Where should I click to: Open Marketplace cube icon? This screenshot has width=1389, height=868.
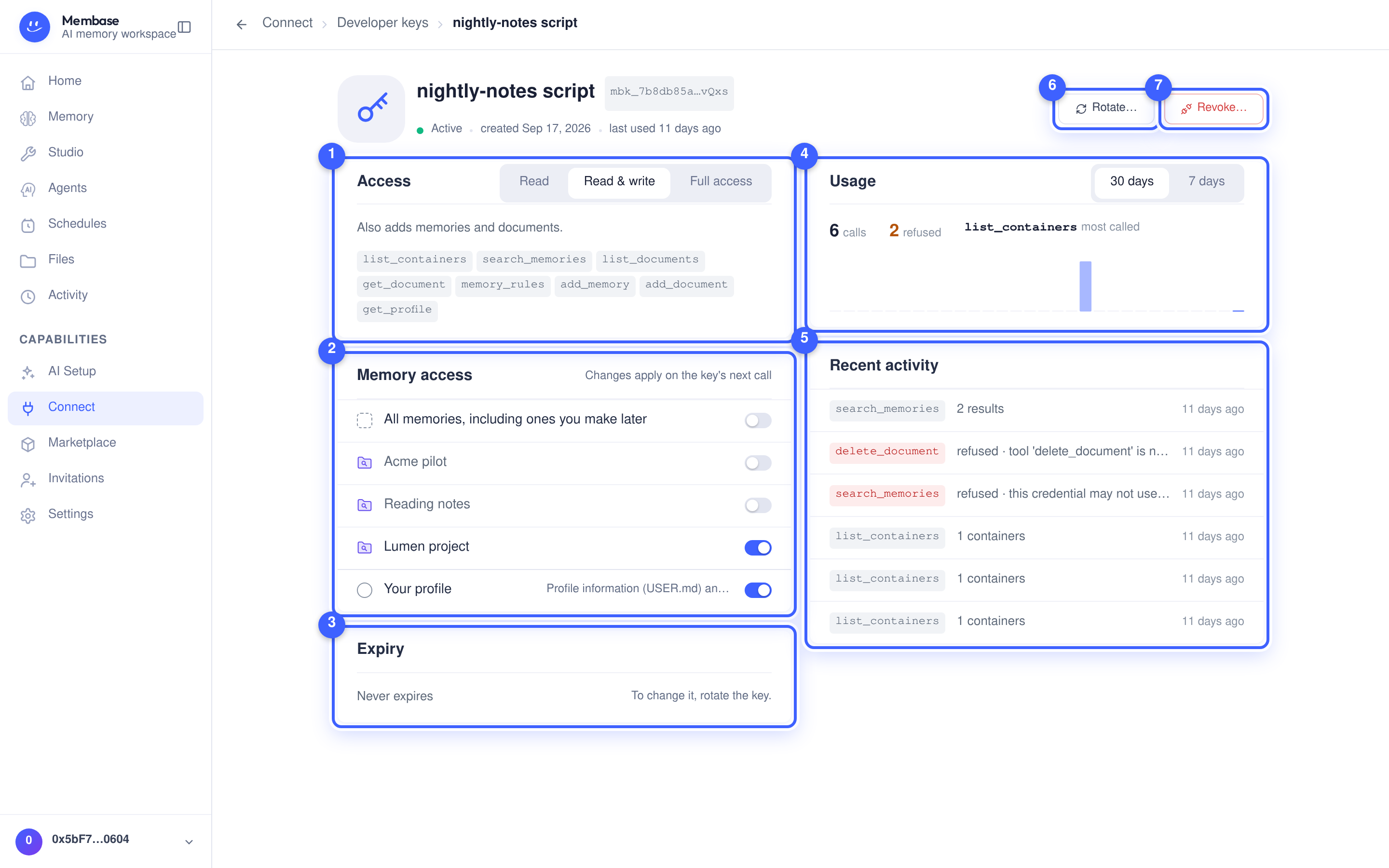[28, 443]
